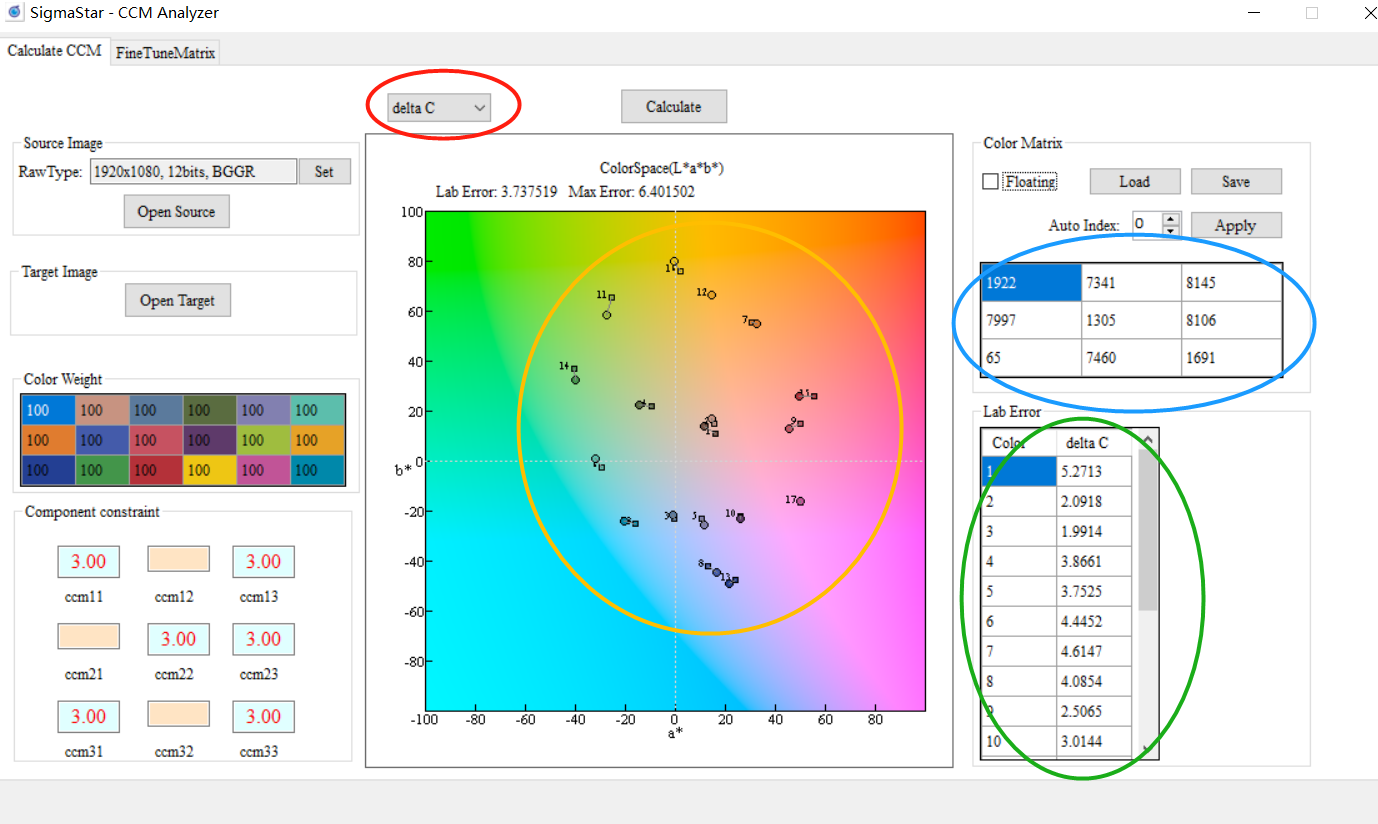This screenshot has width=1378, height=824.
Task: Select the Calculate CCM tab
Action: (54, 51)
